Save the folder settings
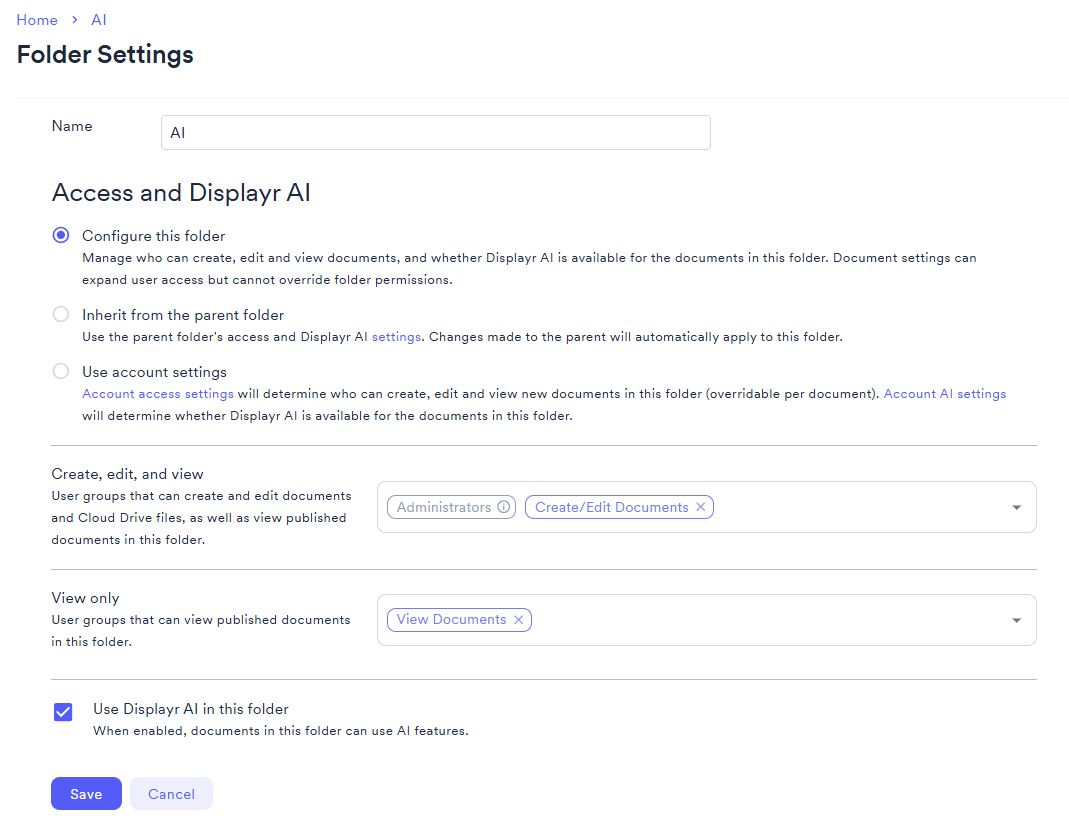Image resolution: width=1069 pixels, height=822 pixels. tap(86, 793)
